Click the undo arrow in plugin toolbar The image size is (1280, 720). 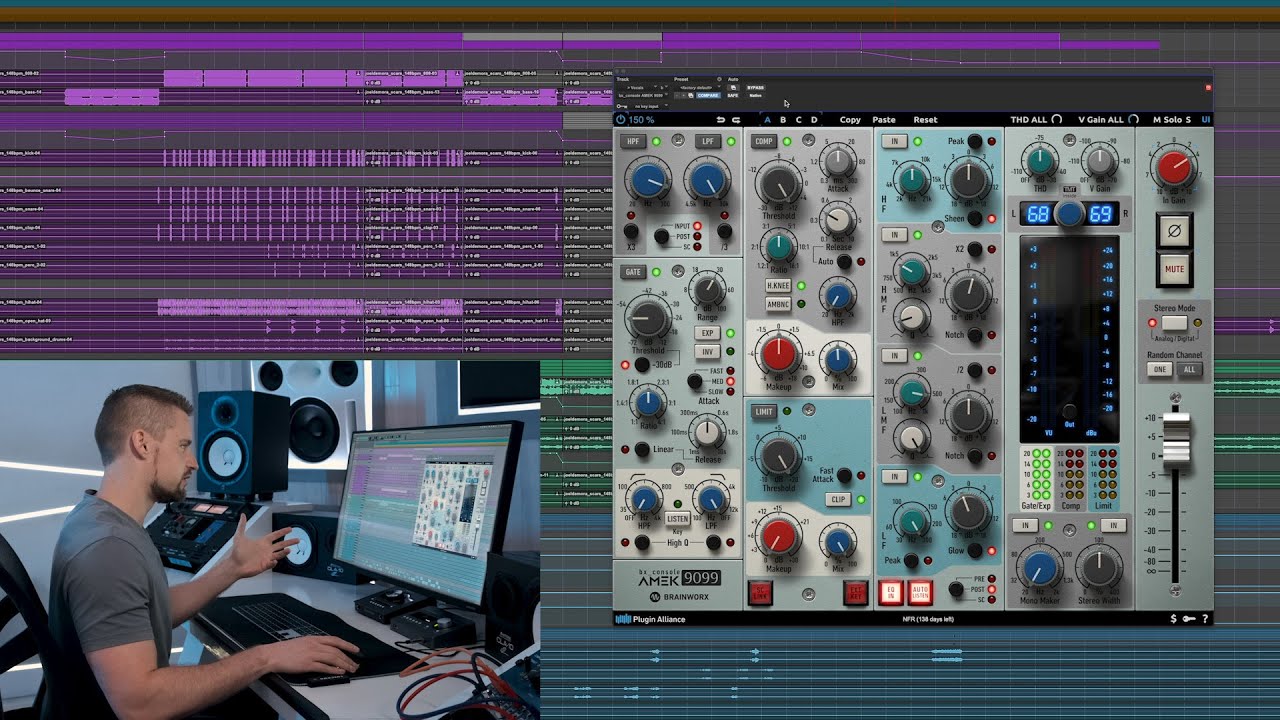point(720,120)
